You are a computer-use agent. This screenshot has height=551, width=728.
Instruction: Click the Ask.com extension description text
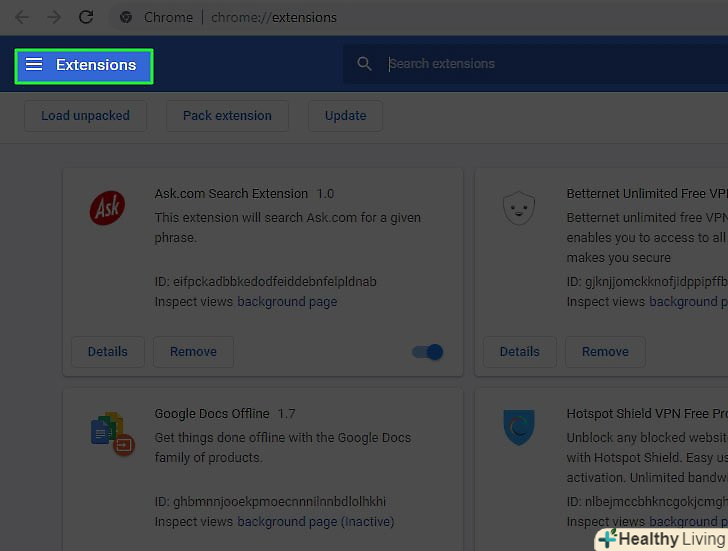[x=288, y=227]
